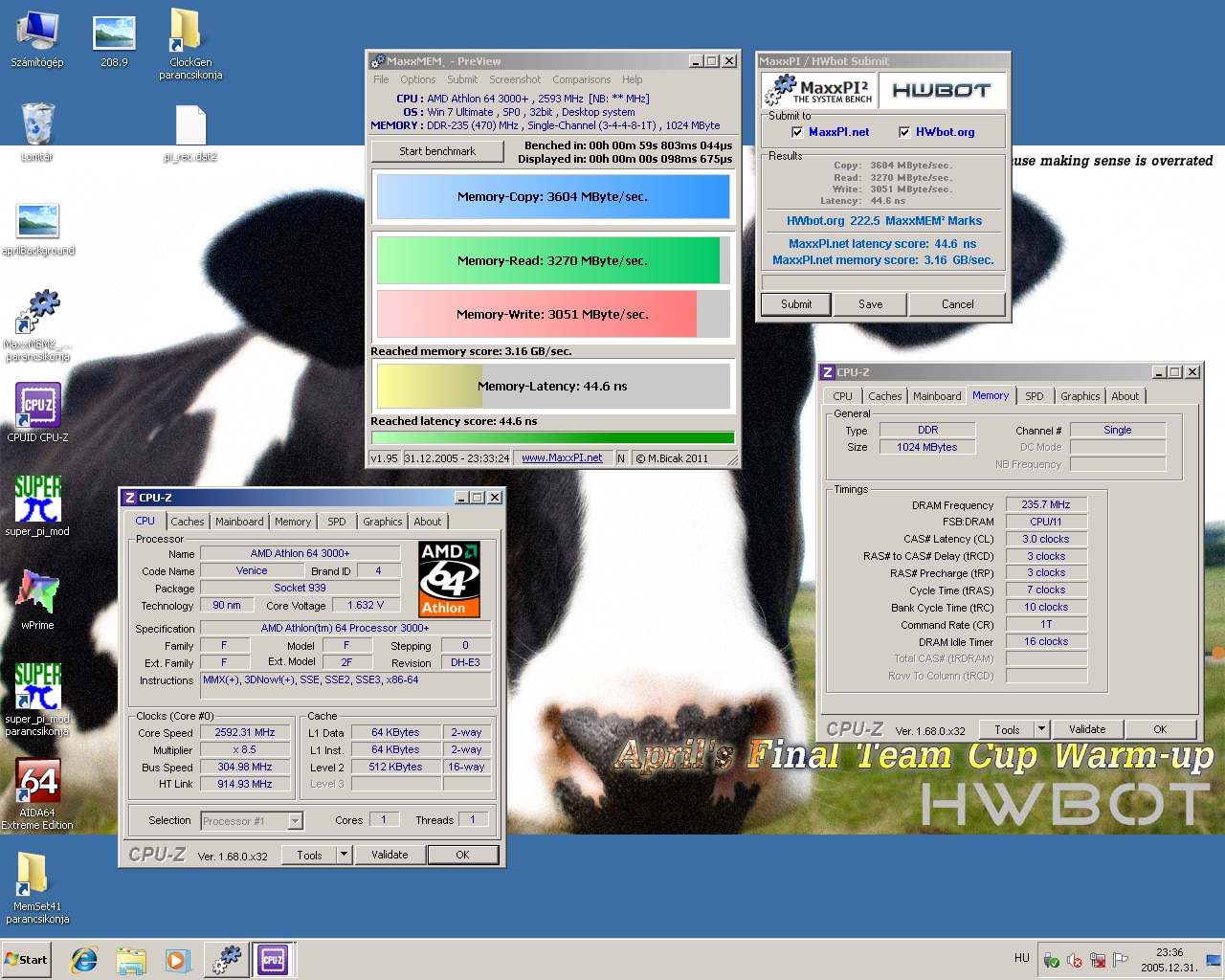Click the Memory-Read result bar
Viewport: 1225px width, 980px height.
[x=553, y=260]
